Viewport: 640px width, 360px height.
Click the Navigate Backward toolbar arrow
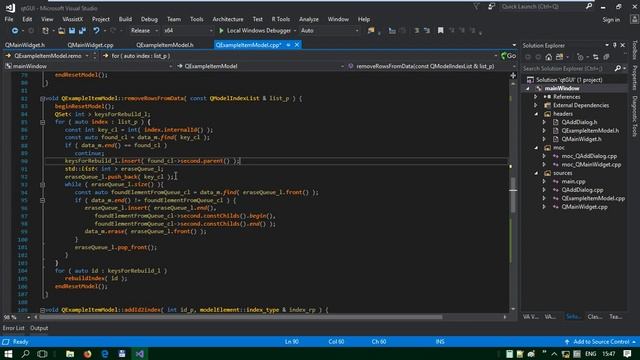click(x=15, y=31)
